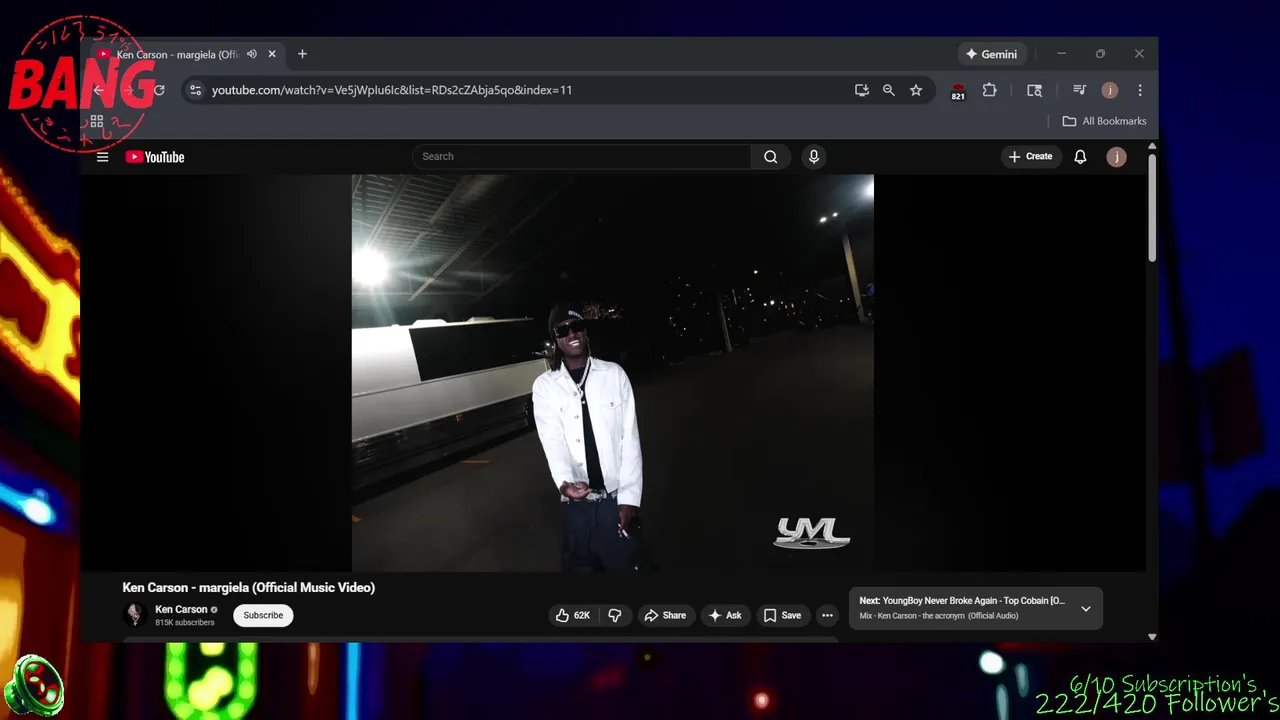Click the YouTube Search field
Image resolution: width=1280 pixels, height=720 pixels.
581,157
